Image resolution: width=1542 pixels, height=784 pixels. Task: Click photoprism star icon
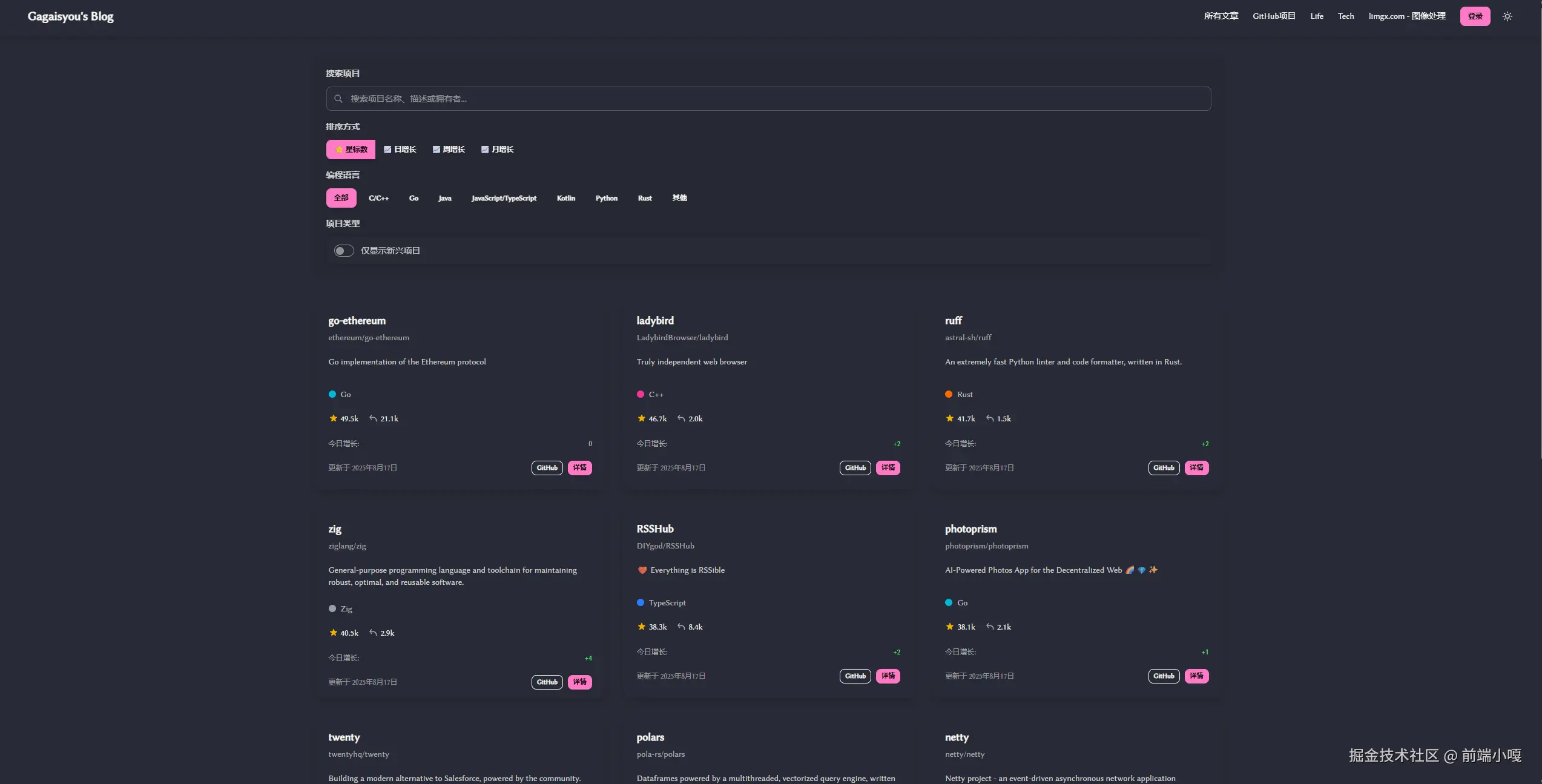[x=949, y=627]
